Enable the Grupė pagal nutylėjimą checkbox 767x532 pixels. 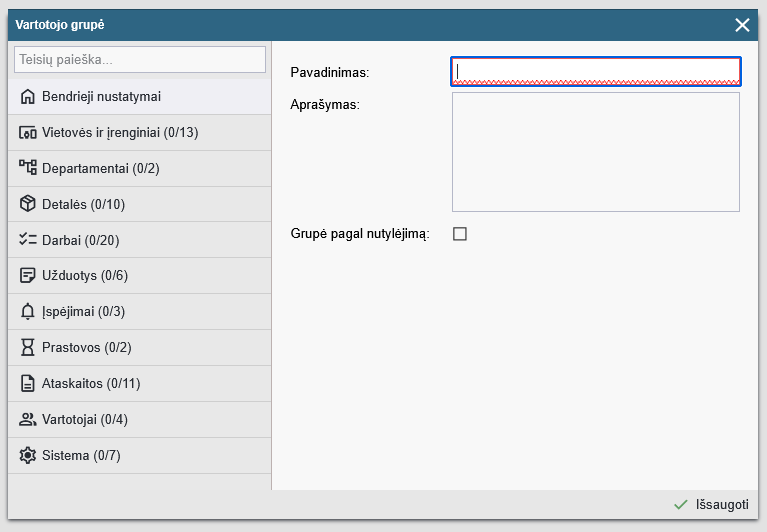(460, 234)
